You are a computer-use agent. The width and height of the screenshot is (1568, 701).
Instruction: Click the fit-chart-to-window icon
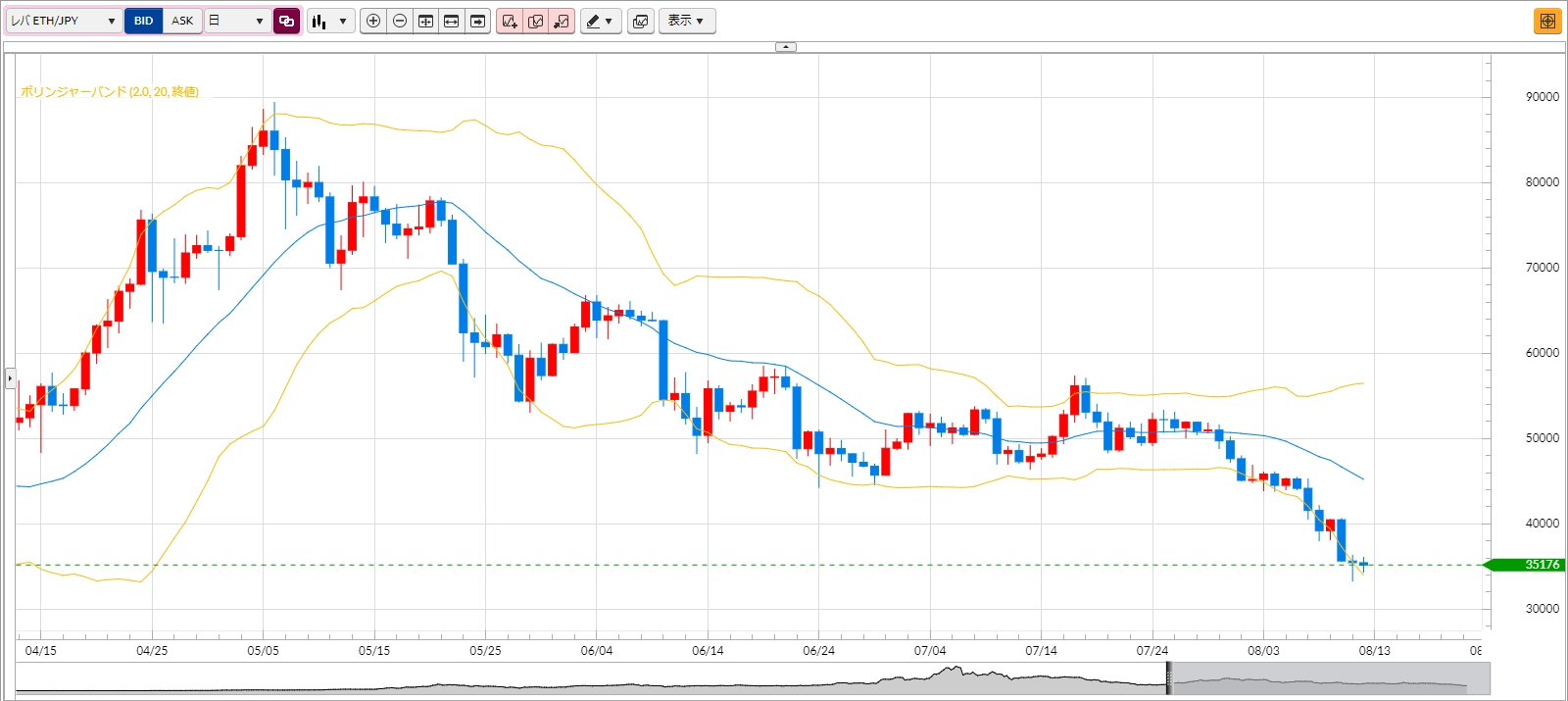point(425,21)
